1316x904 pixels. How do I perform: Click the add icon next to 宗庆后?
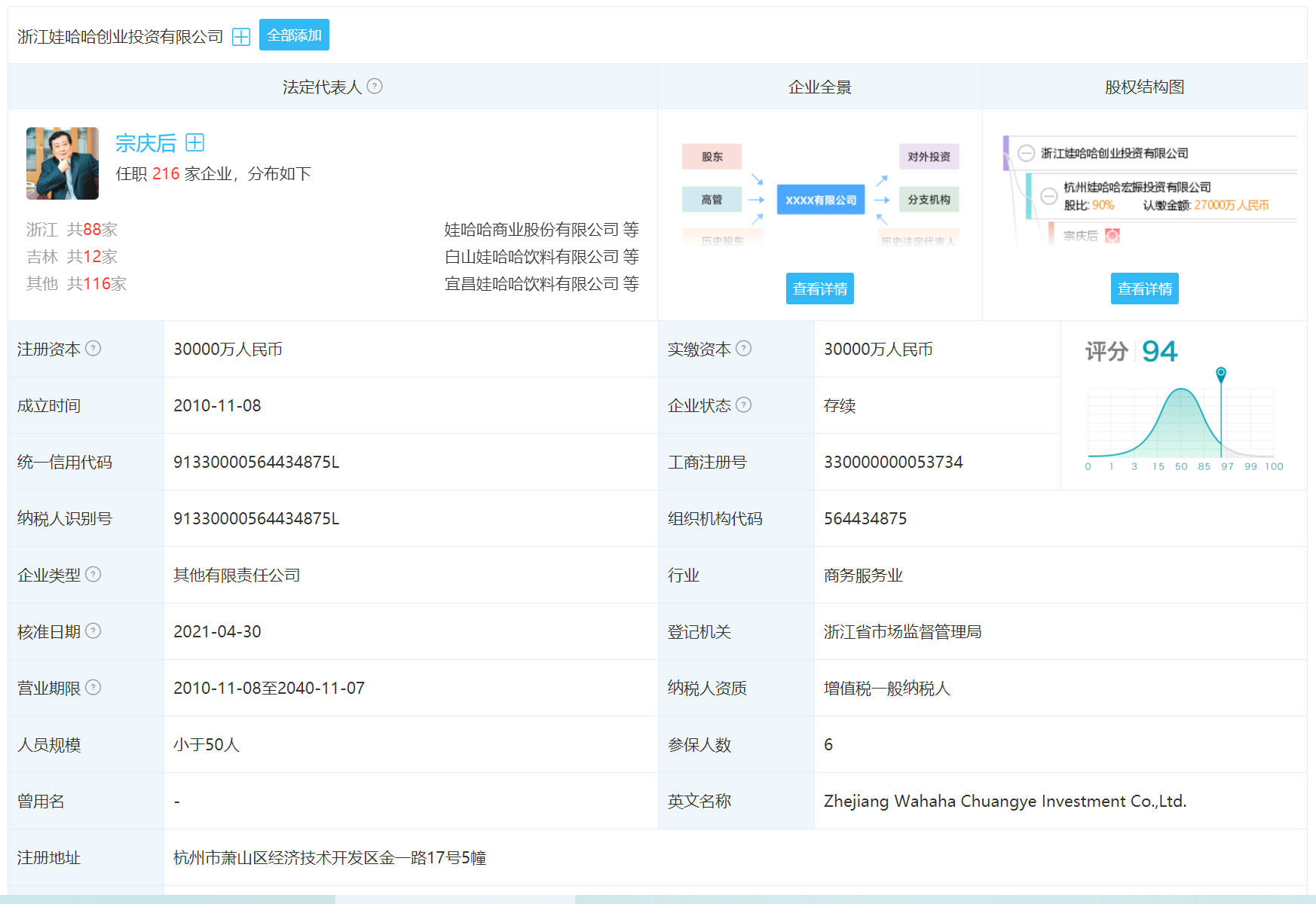click(x=195, y=142)
